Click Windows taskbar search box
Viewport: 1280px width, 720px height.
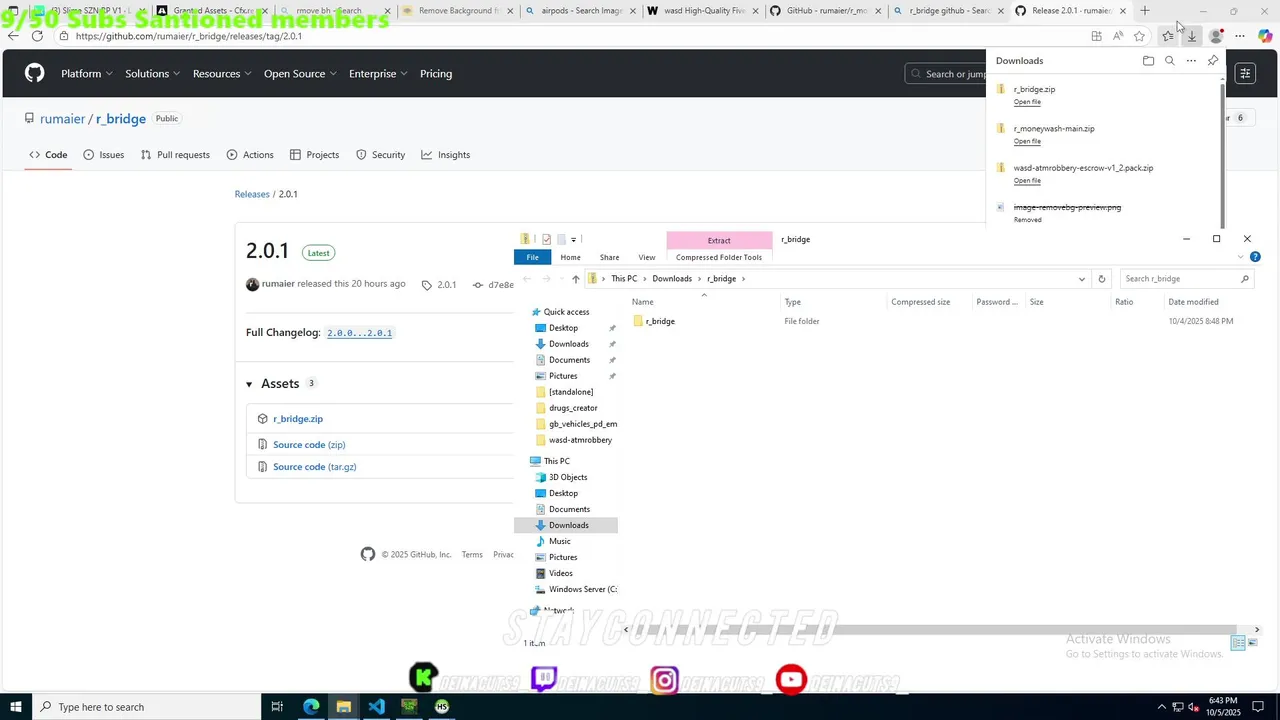(147, 707)
